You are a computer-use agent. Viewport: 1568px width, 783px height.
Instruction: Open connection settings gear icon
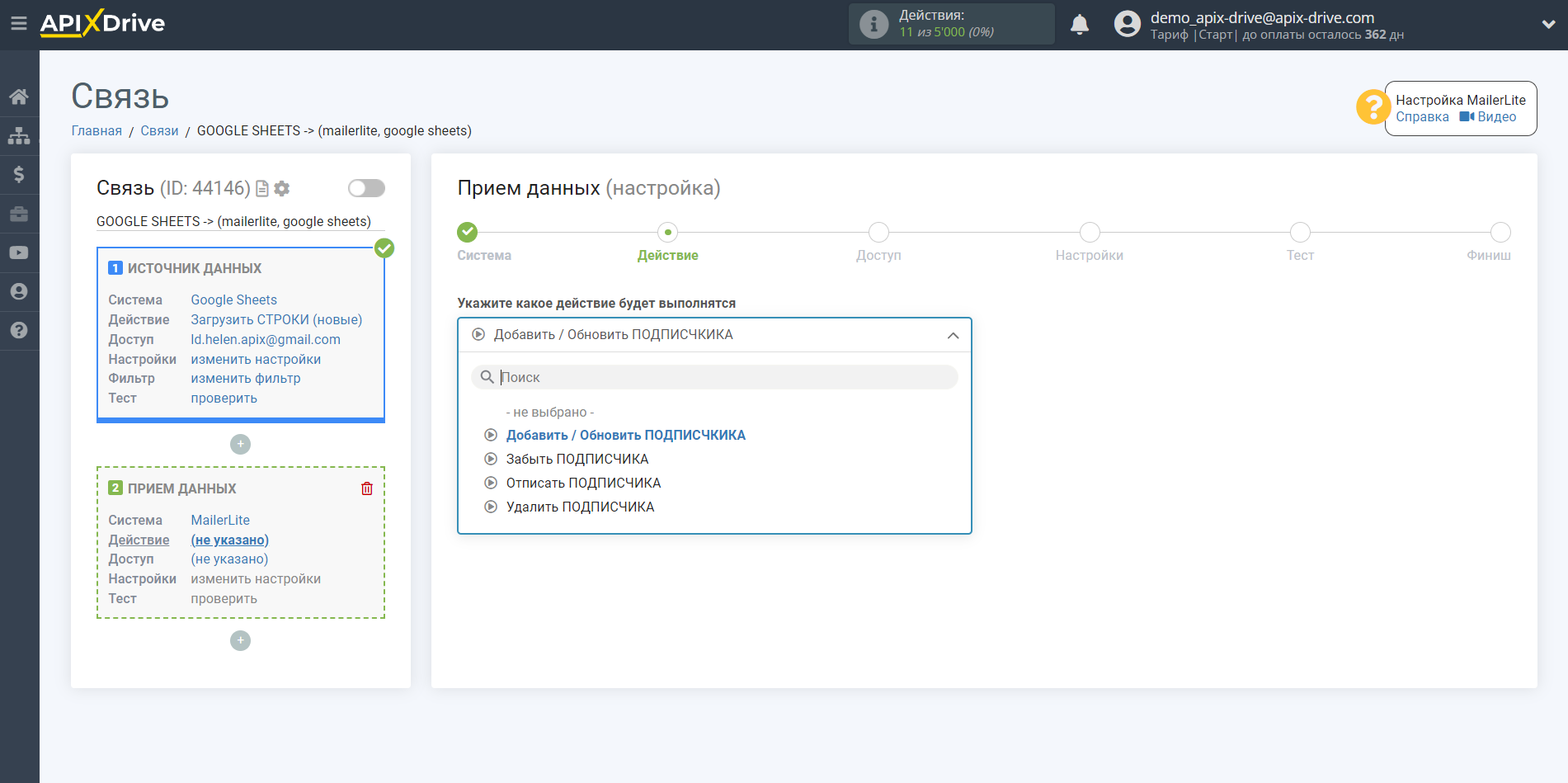pyautogui.click(x=282, y=189)
